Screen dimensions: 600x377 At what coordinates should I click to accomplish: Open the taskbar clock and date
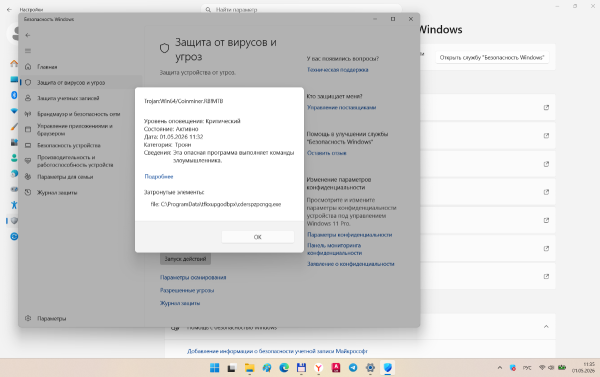pos(584,368)
